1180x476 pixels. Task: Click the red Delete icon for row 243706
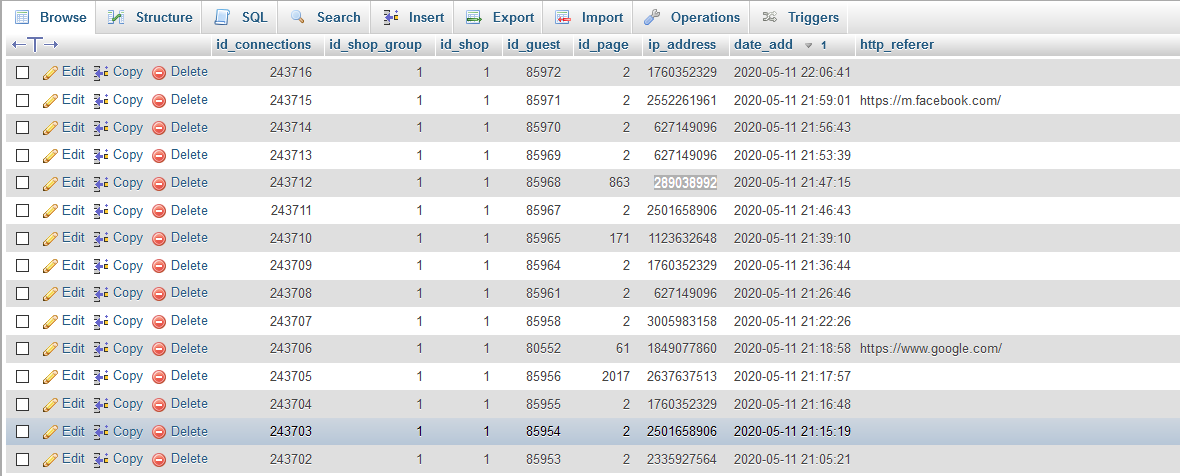(x=159, y=349)
